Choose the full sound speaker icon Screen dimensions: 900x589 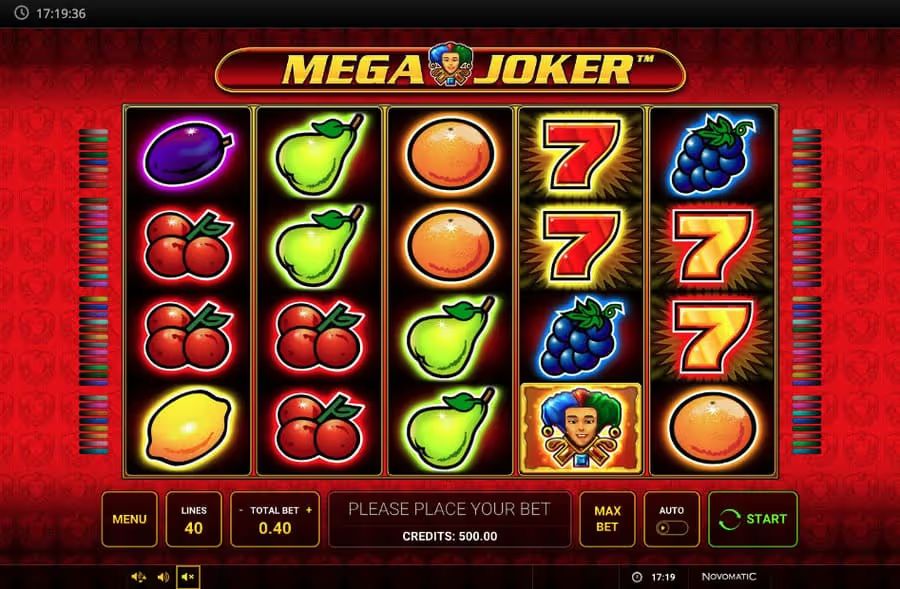pyautogui.click(x=138, y=577)
